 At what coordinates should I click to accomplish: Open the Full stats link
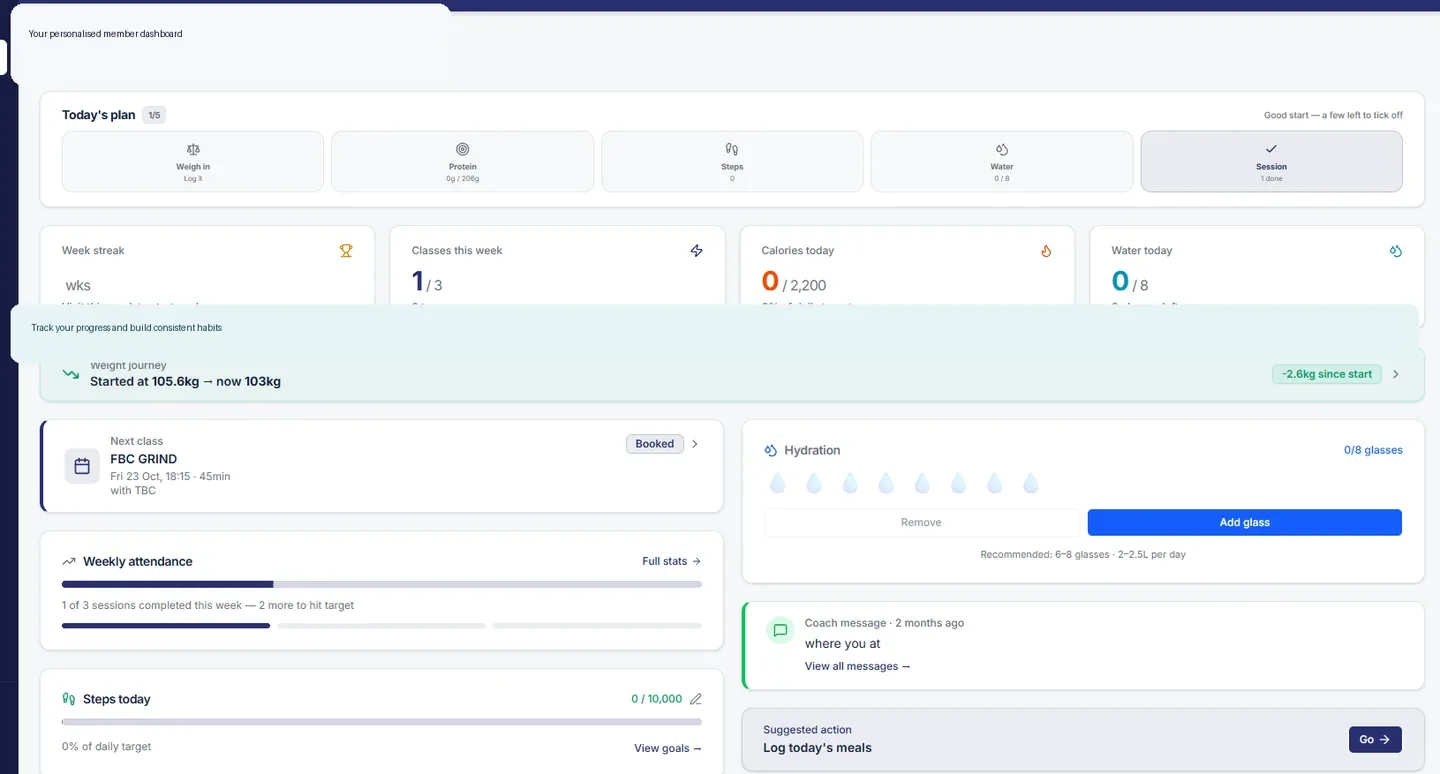672,562
